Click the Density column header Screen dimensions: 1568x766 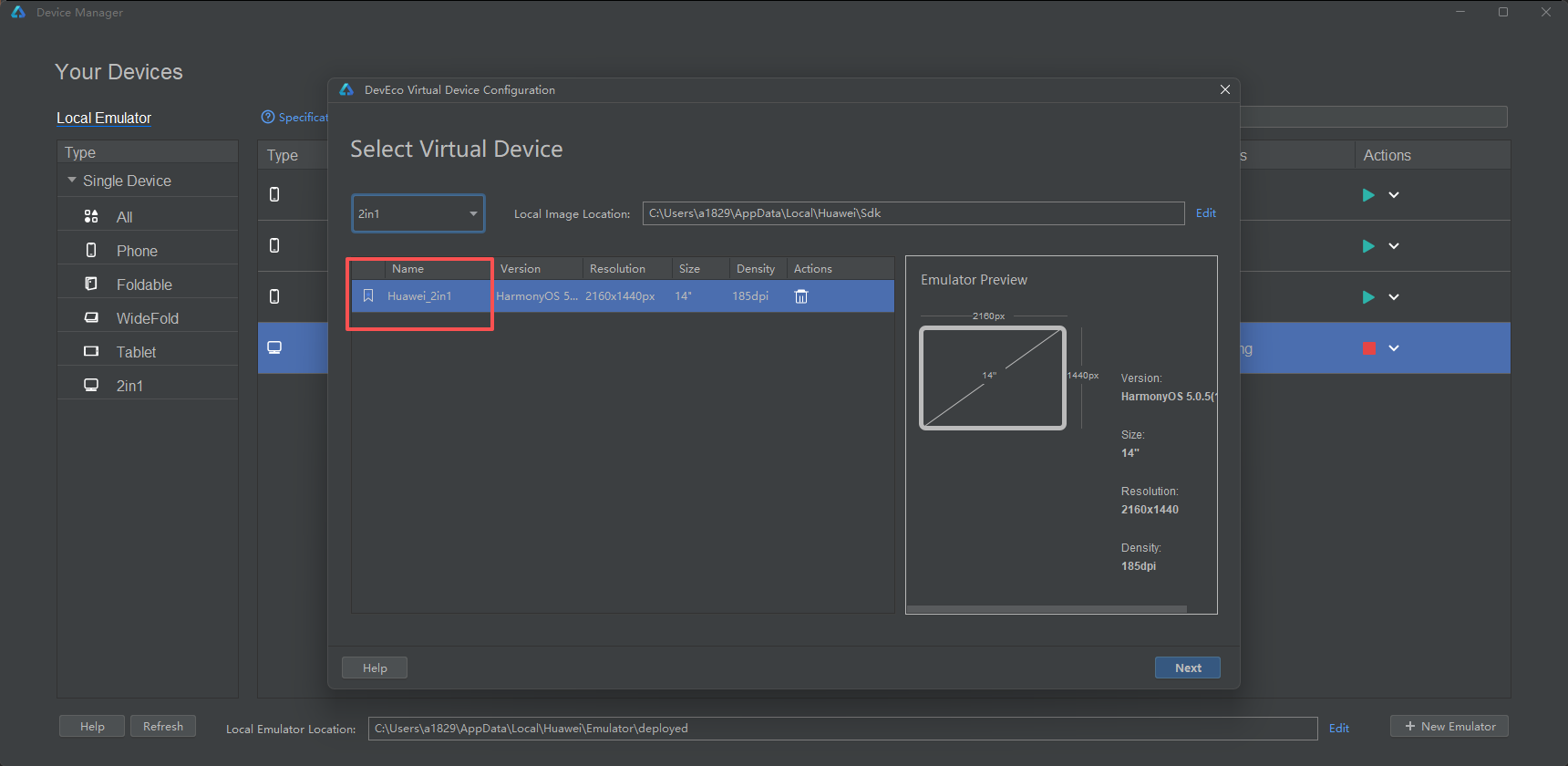click(x=758, y=269)
